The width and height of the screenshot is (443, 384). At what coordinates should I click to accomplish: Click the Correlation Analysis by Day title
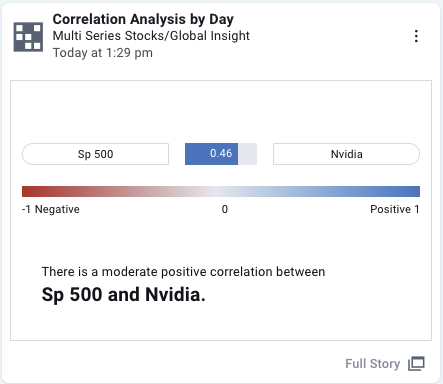tap(143, 19)
